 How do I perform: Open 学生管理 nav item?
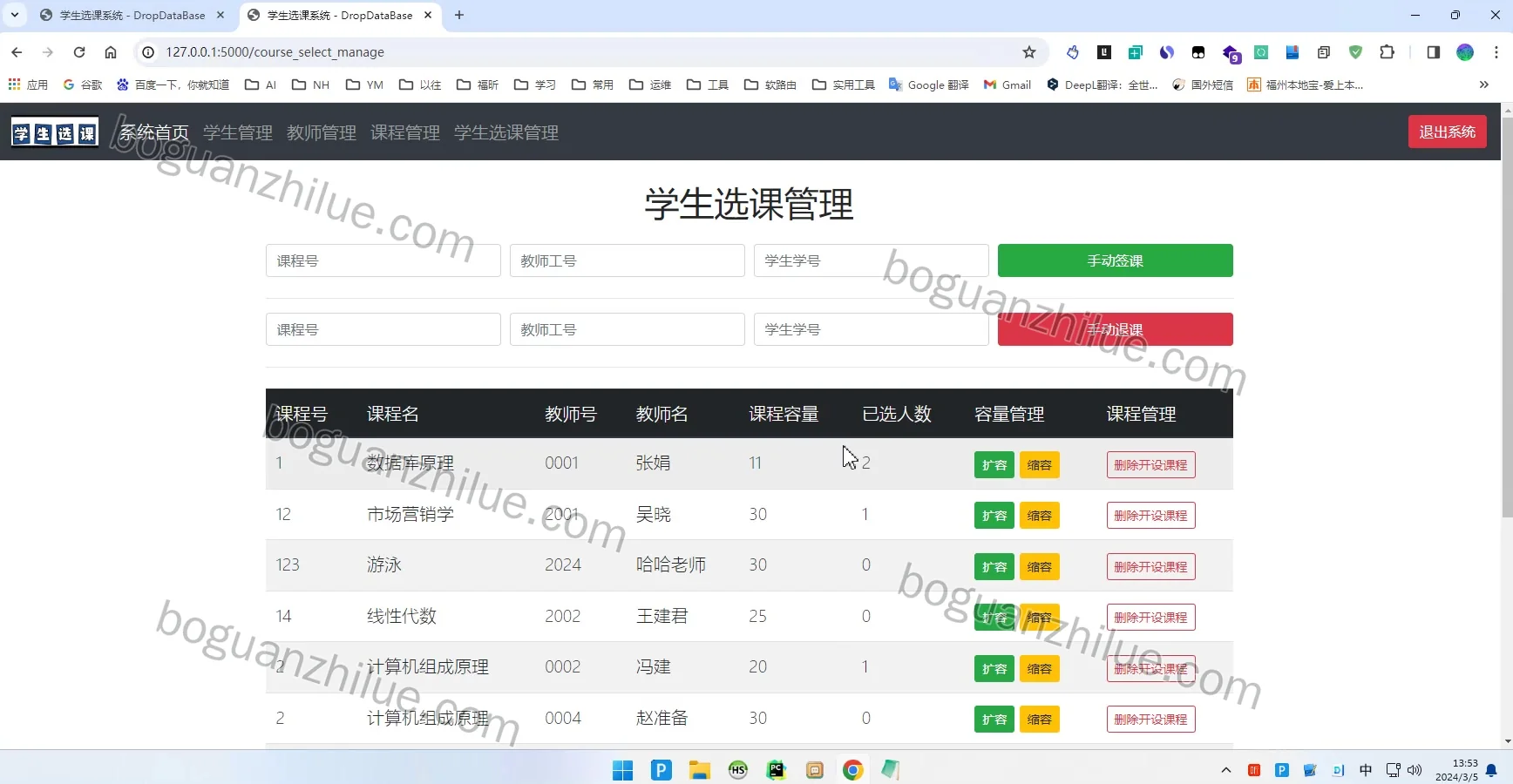click(238, 132)
